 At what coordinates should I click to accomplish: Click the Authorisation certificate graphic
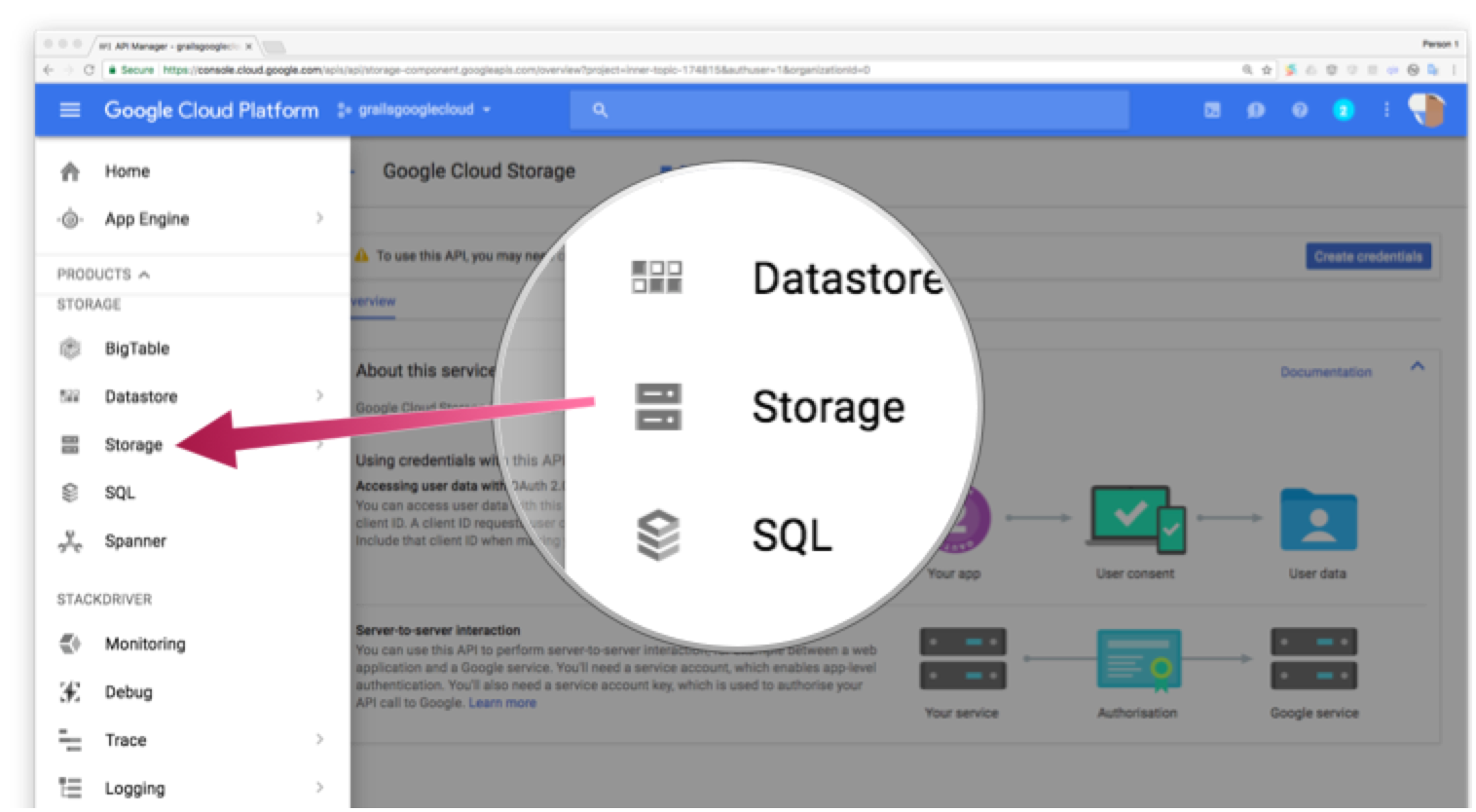[1138, 661]
